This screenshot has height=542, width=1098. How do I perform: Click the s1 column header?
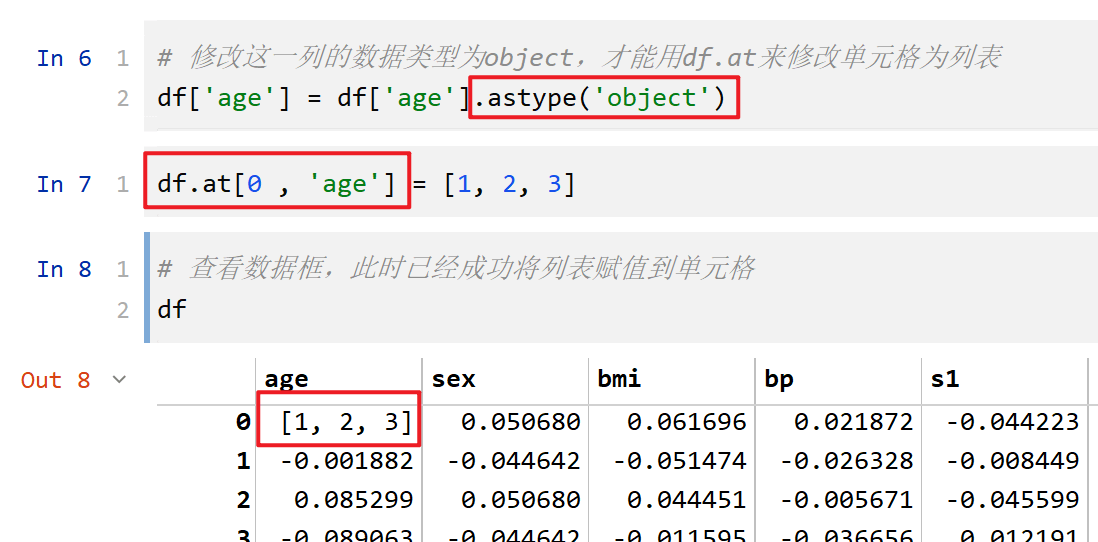(944, 379)
